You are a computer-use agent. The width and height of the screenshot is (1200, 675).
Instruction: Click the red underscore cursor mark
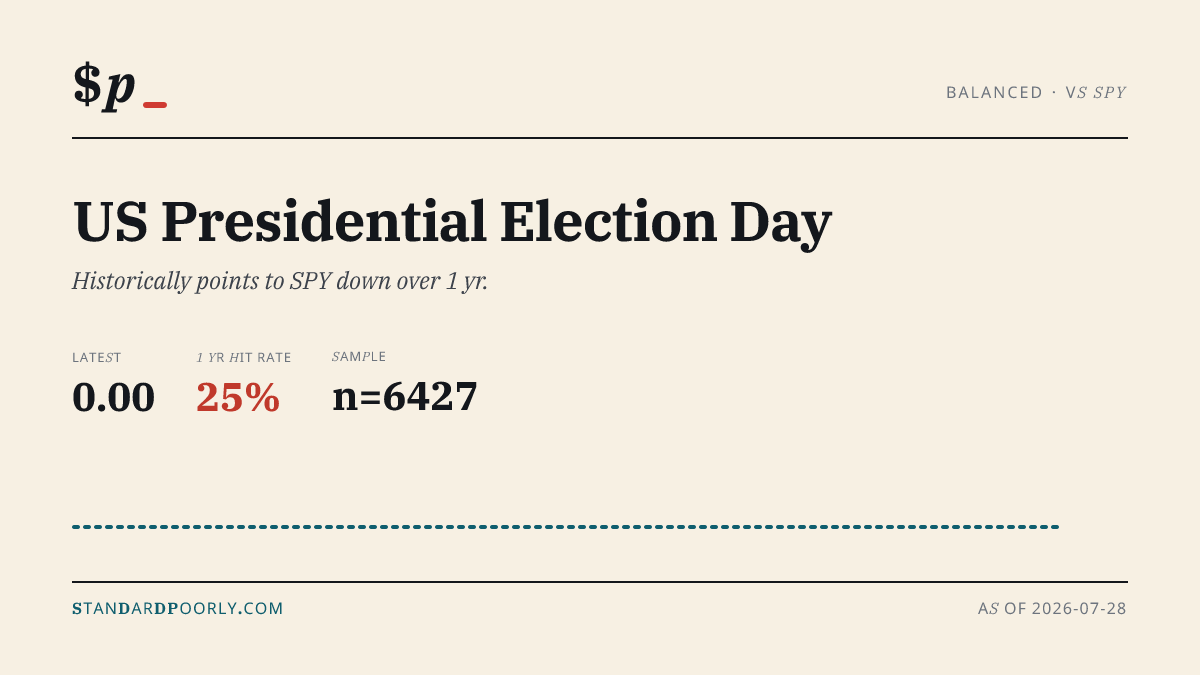coord(155,105)
